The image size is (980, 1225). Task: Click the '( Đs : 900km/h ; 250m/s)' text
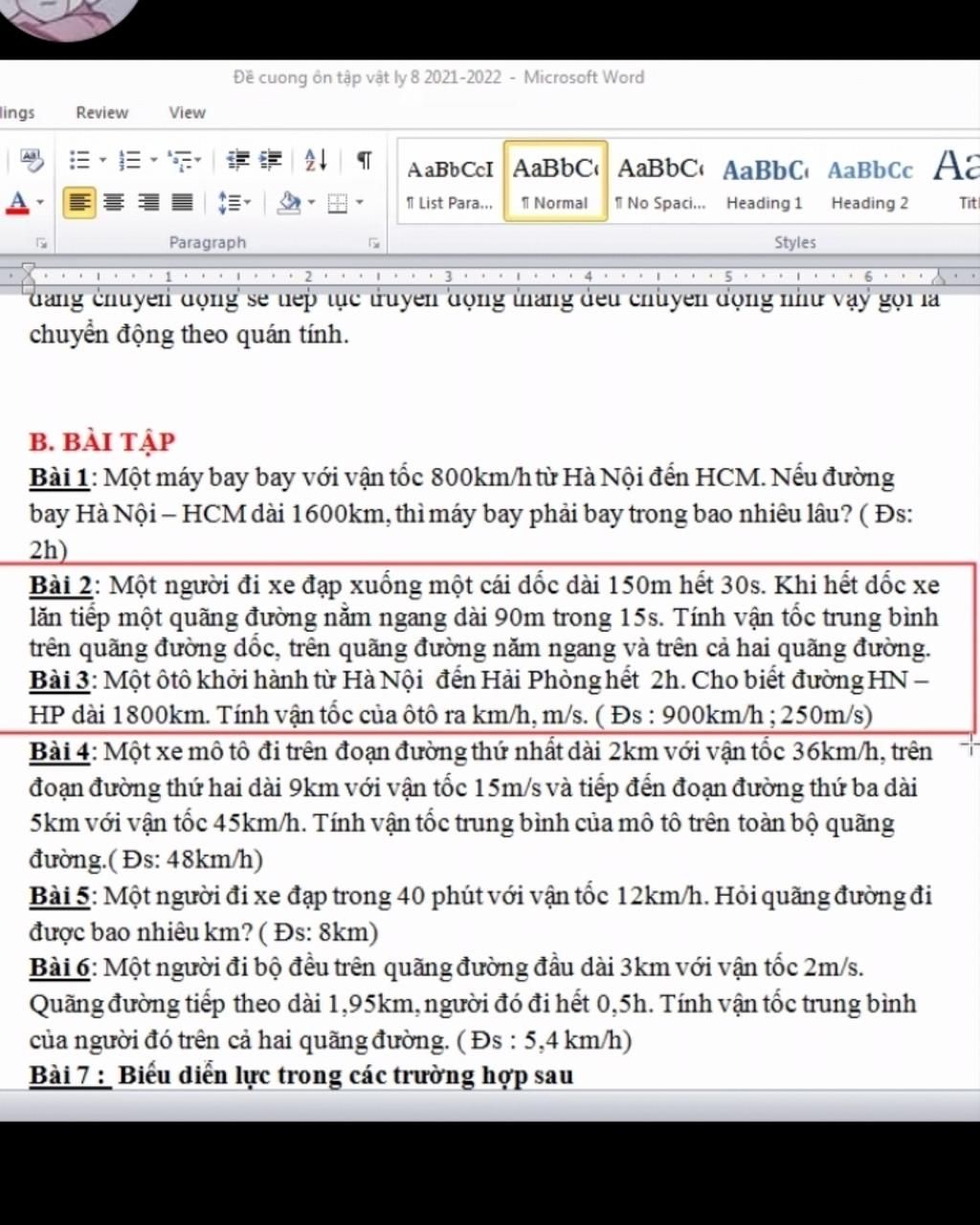[734, 715]
